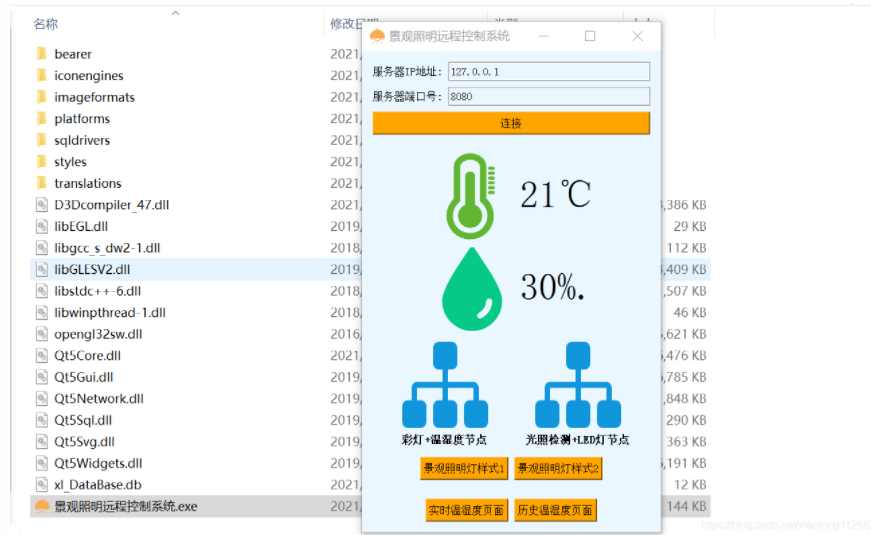Focus the 服务器IP地址 input field
871x535 pixels.
pyautogui.click(x=549, y=72)
